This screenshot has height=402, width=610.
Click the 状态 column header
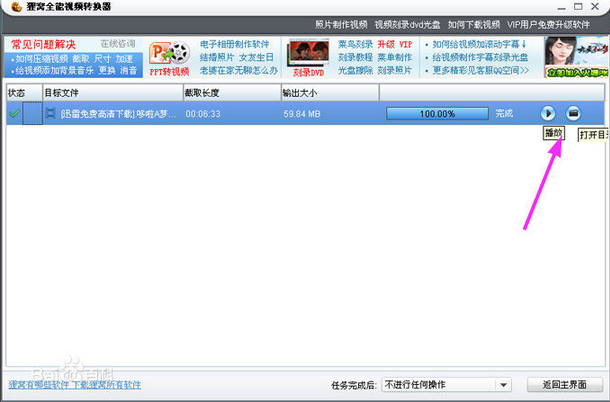tap(25, 93)
